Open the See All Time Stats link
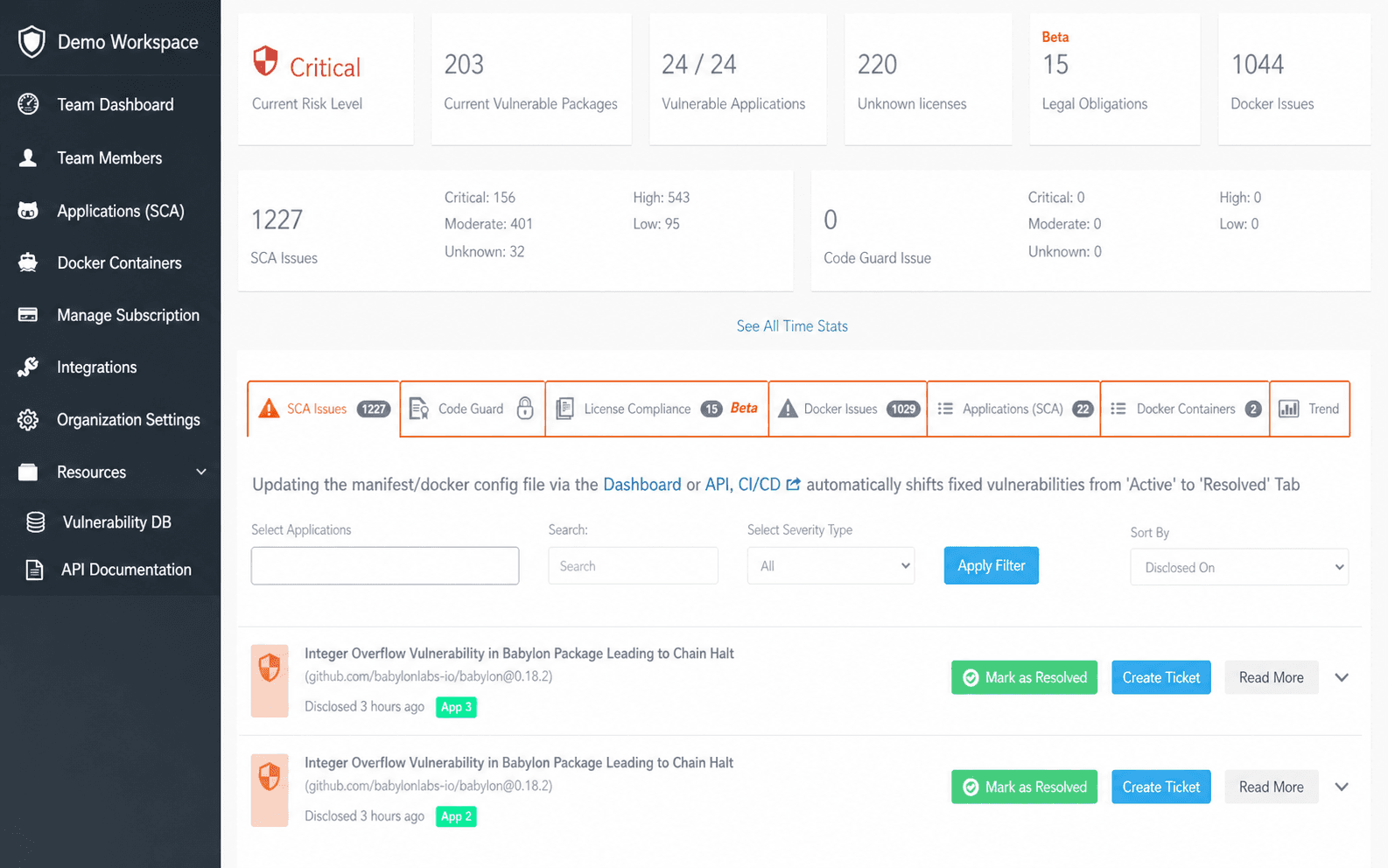 point(792,325)
